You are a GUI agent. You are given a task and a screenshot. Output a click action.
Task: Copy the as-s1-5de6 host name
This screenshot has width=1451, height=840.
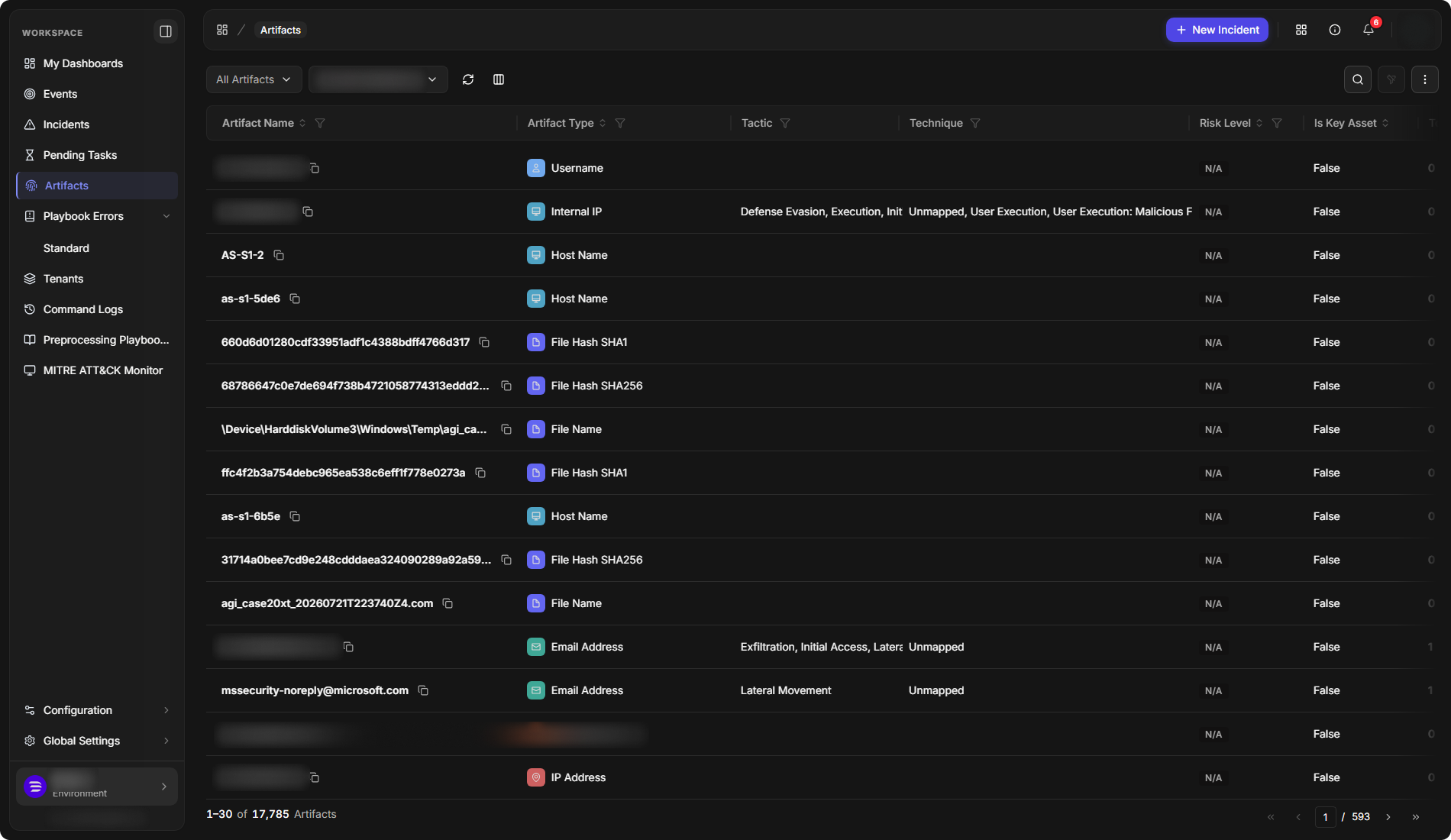click(295, 299)
